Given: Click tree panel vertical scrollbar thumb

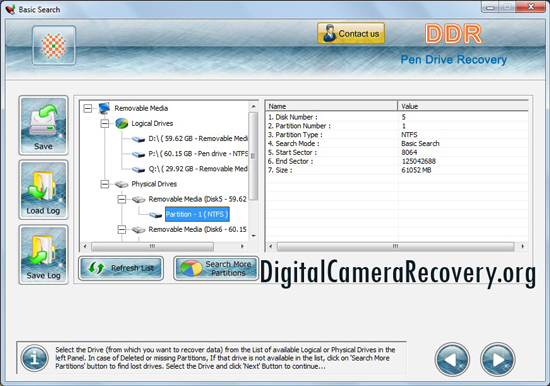Looking at the screenshot, I should coord(253,156).
